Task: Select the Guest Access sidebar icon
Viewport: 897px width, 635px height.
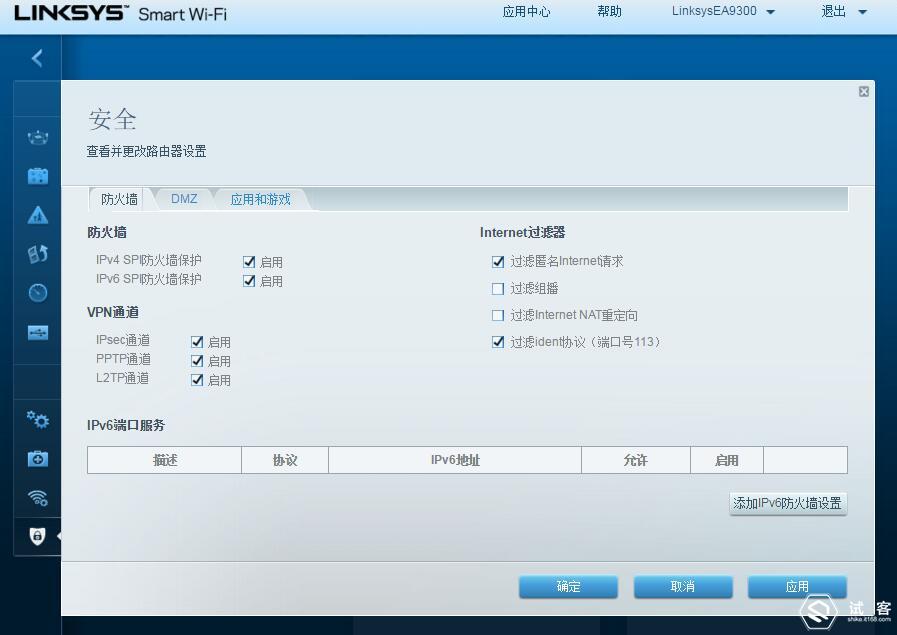Action: pyautogui.click(x=37, y=175)
